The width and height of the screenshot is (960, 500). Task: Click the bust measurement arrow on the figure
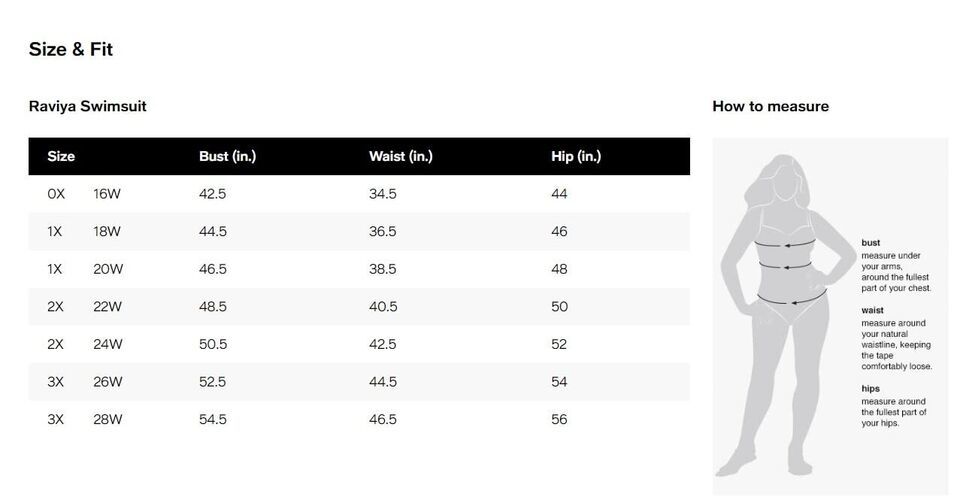pyautogui.click(x=785, y=244)
